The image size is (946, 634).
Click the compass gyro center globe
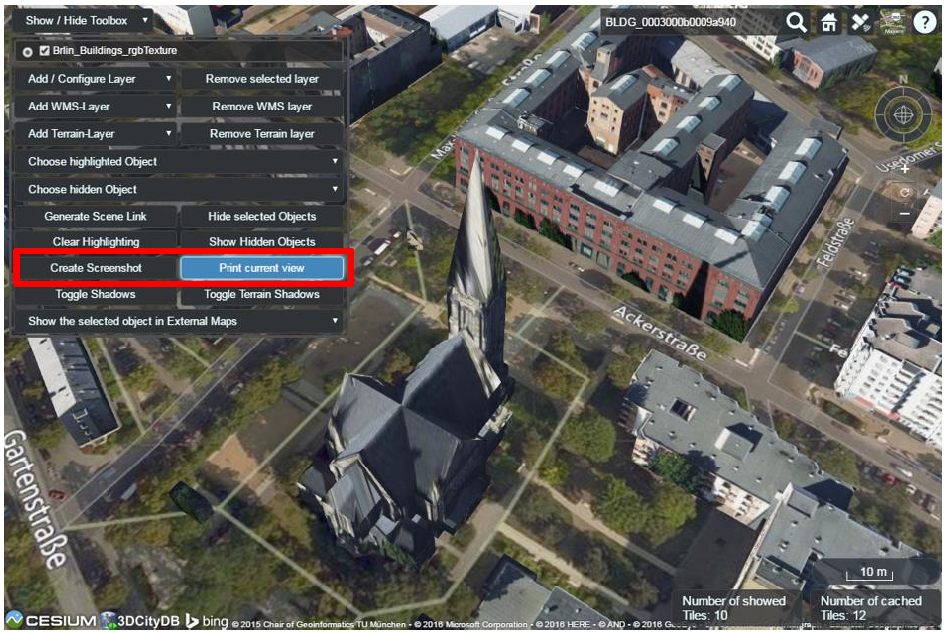pyautogui.click(x=903, y=114)
